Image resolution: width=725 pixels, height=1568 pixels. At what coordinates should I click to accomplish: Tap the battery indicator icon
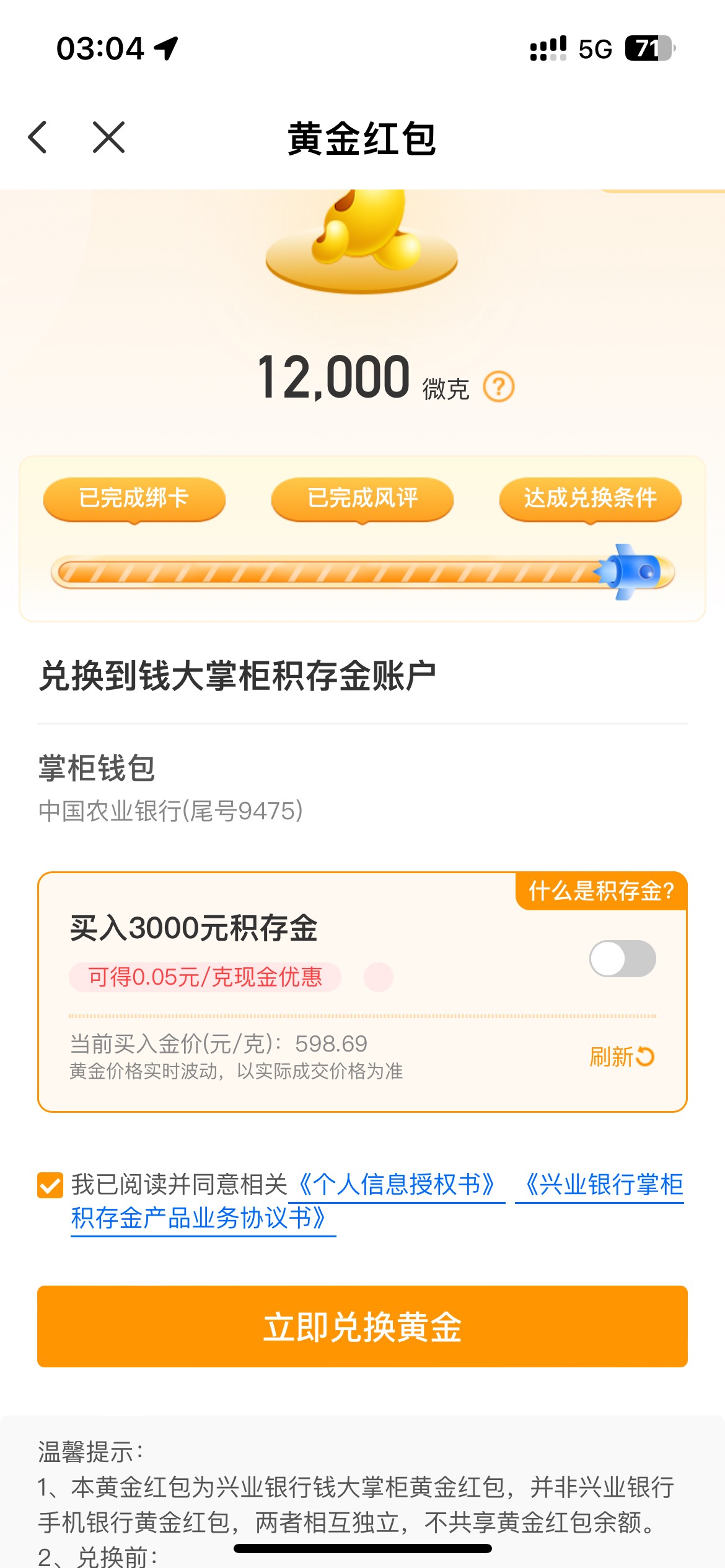pos(649,48)
